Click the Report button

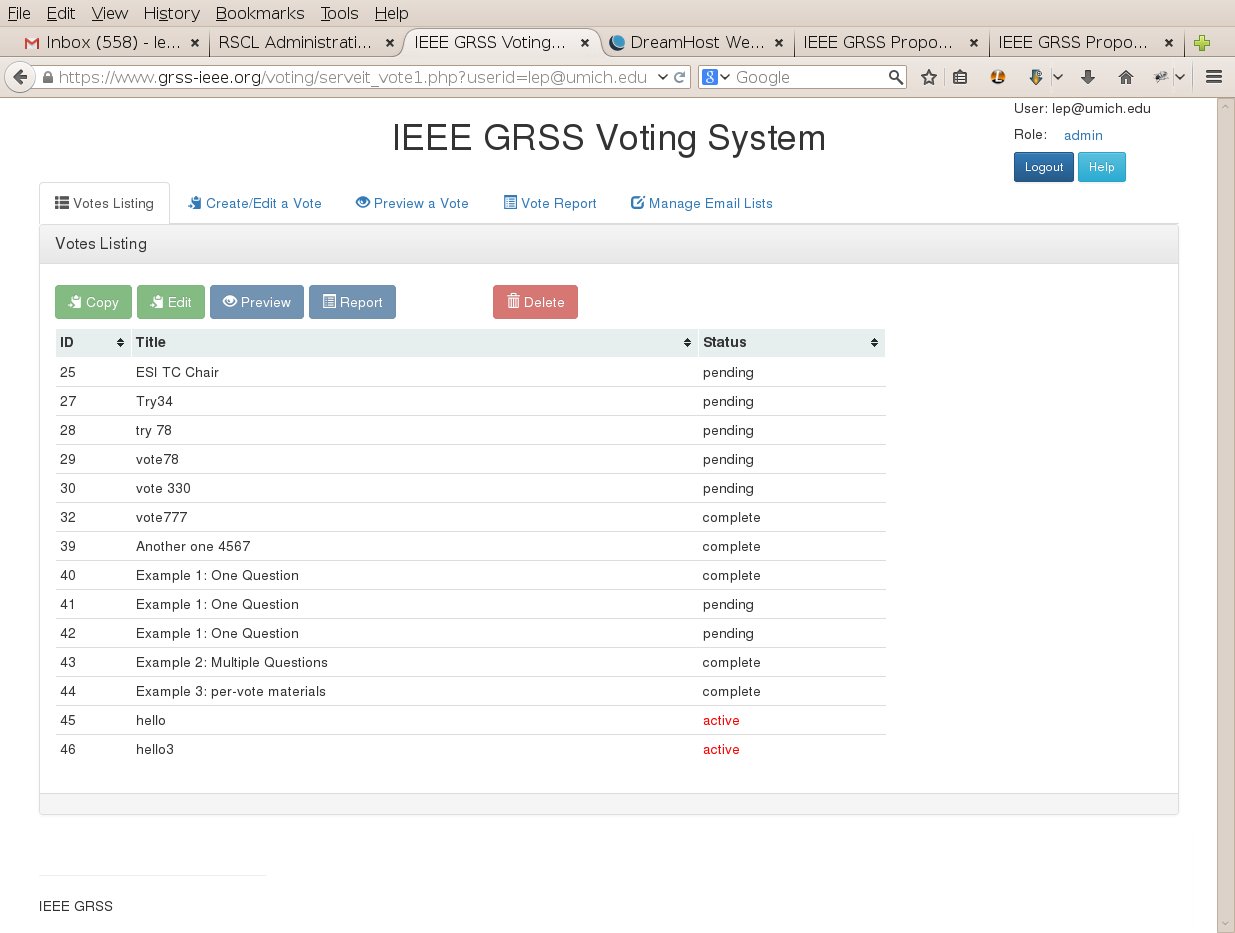(352, 302)
